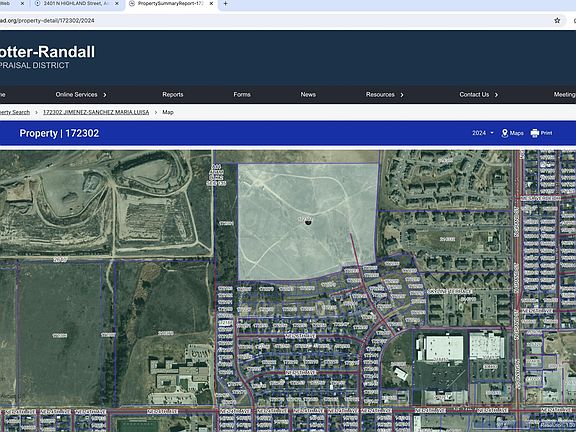Expand the Online Services menu
This screenshot has width=576, height=432.
coord(81,95)
